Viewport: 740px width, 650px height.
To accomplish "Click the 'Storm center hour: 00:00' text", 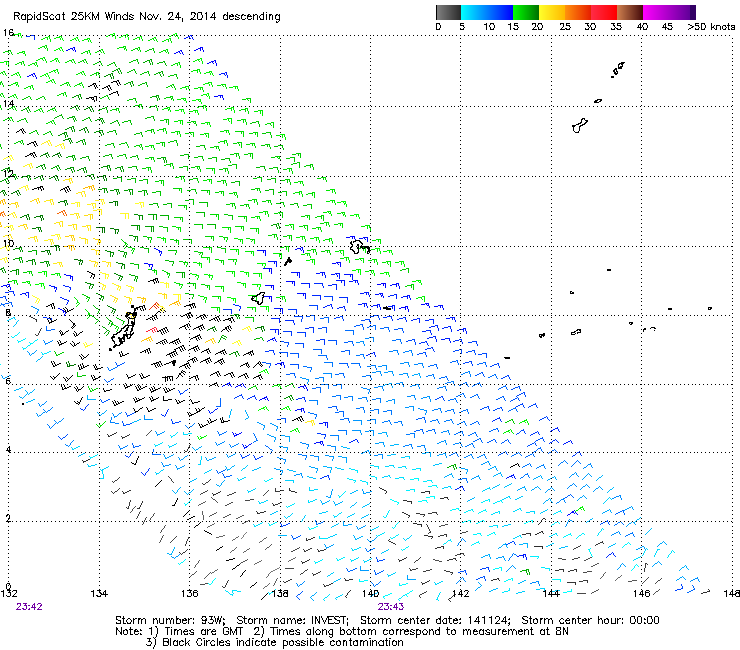I will pos(590,620).
